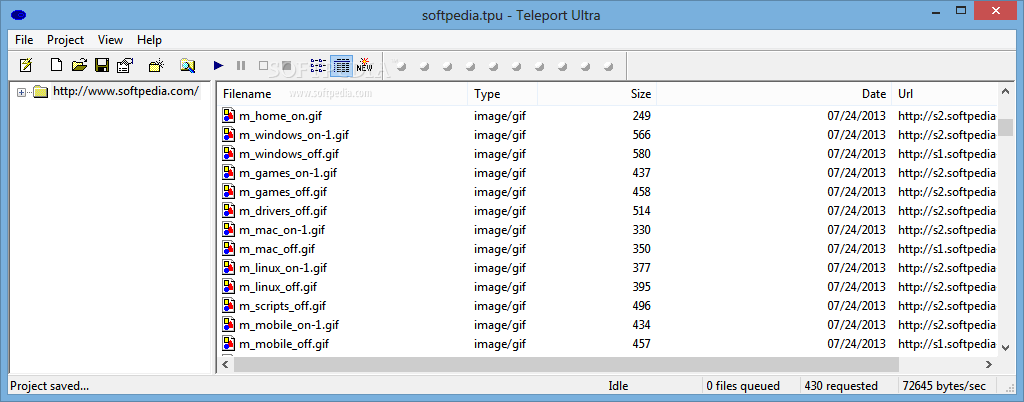Click the horizontal scrollbar left arrow
This screenshot has height=402, width=1024.
[x=225, y=364]
